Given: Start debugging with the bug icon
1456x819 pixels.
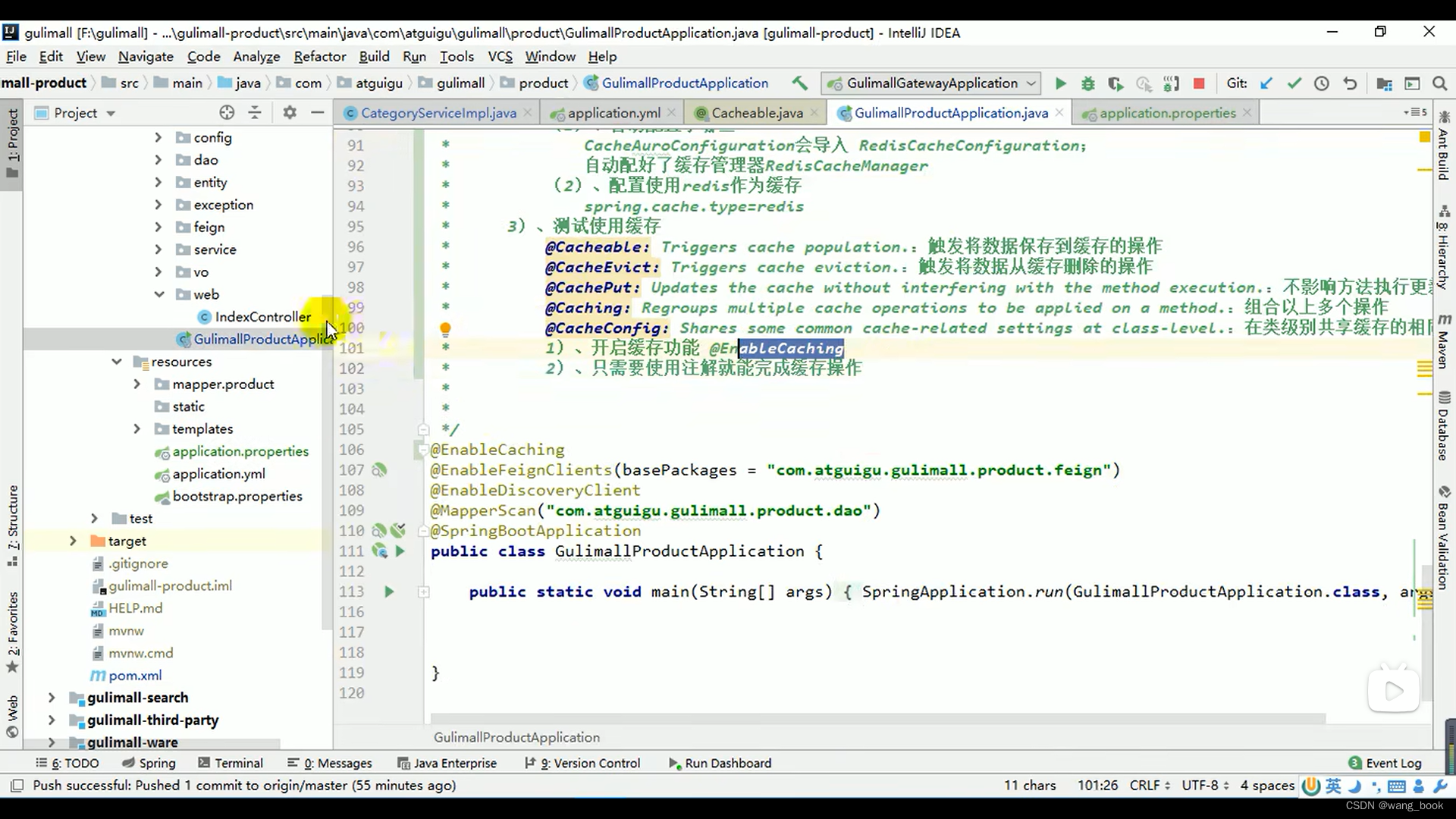Looking at the screenshot, I should (1087, 83).
